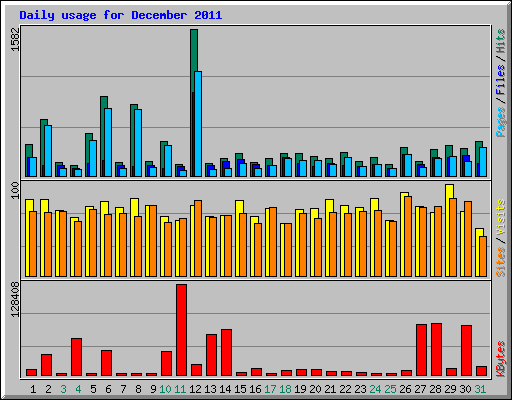The width and height of the screenshot is (512, 400).
Task: Click day label 16 on the x-axis
Action: tap(255, 389)
